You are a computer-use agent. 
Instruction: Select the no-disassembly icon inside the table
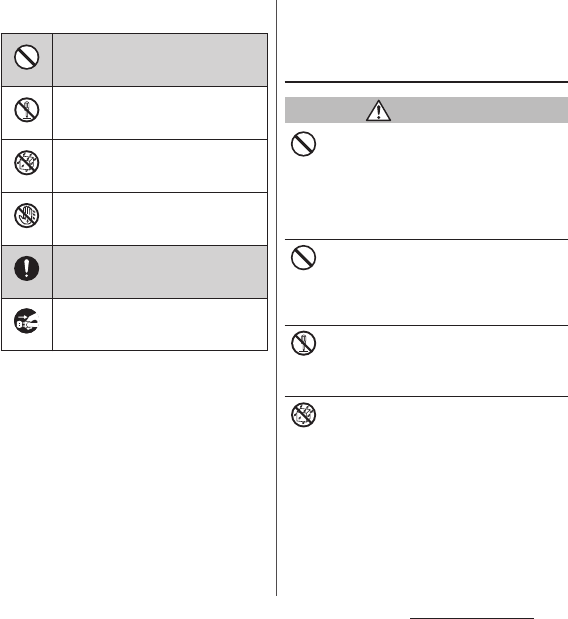[x=26, y=110]
